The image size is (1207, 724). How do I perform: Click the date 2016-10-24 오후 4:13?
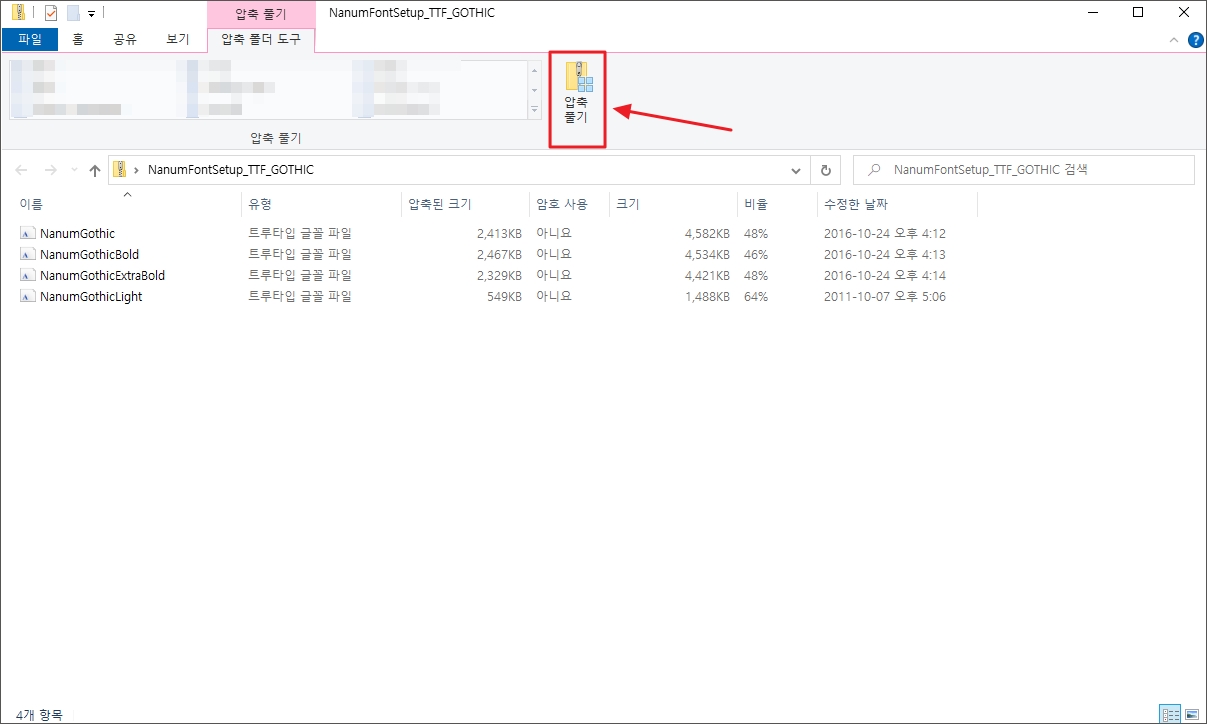[x=885, y=254]
